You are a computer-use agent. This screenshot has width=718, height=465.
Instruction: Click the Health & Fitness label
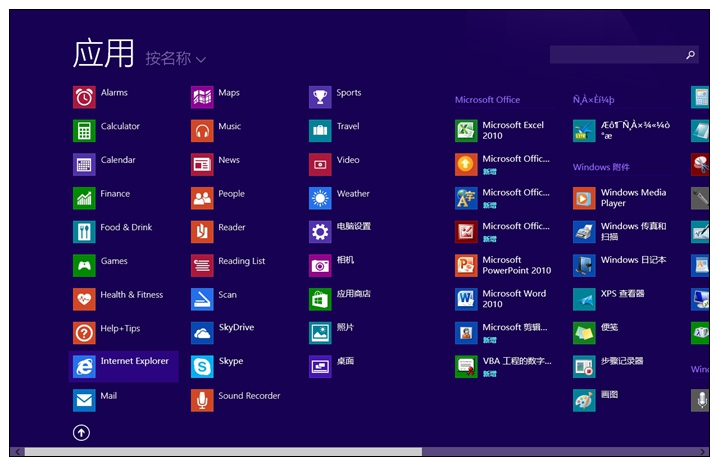pos(132,295)
